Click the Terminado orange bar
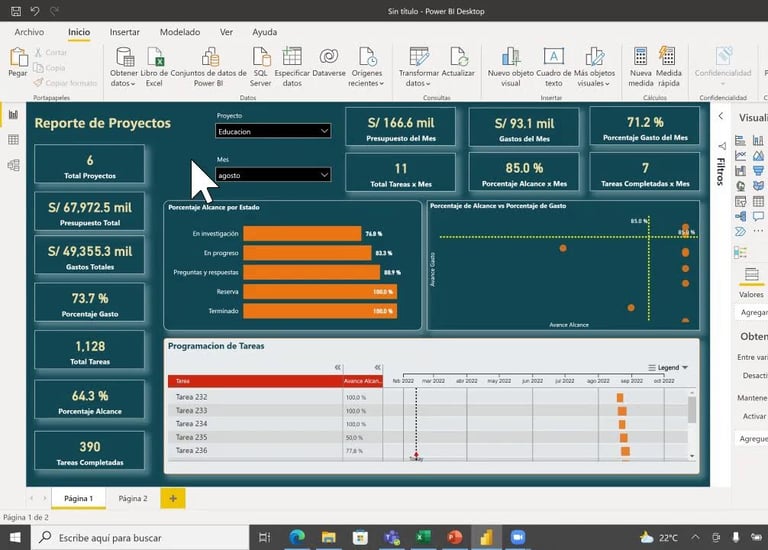The width and height of the screenshot is (768, 550). click(x=320, y=311)
